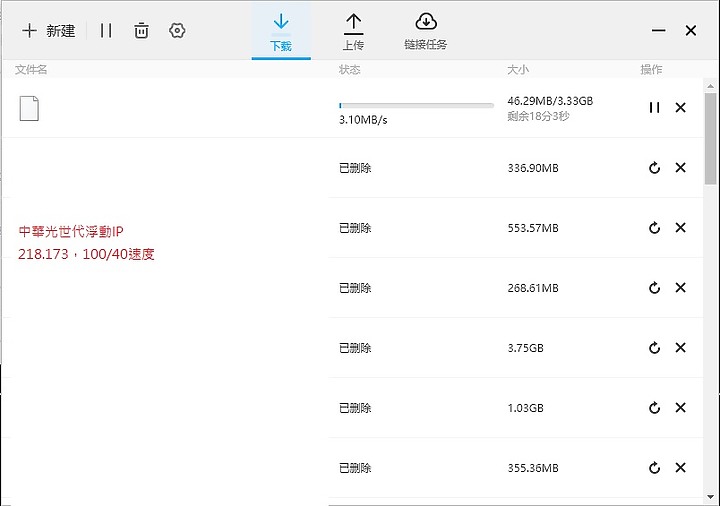Click the 3.10MB/s speed text
This screenshot has height=506, width=720.
363,120
